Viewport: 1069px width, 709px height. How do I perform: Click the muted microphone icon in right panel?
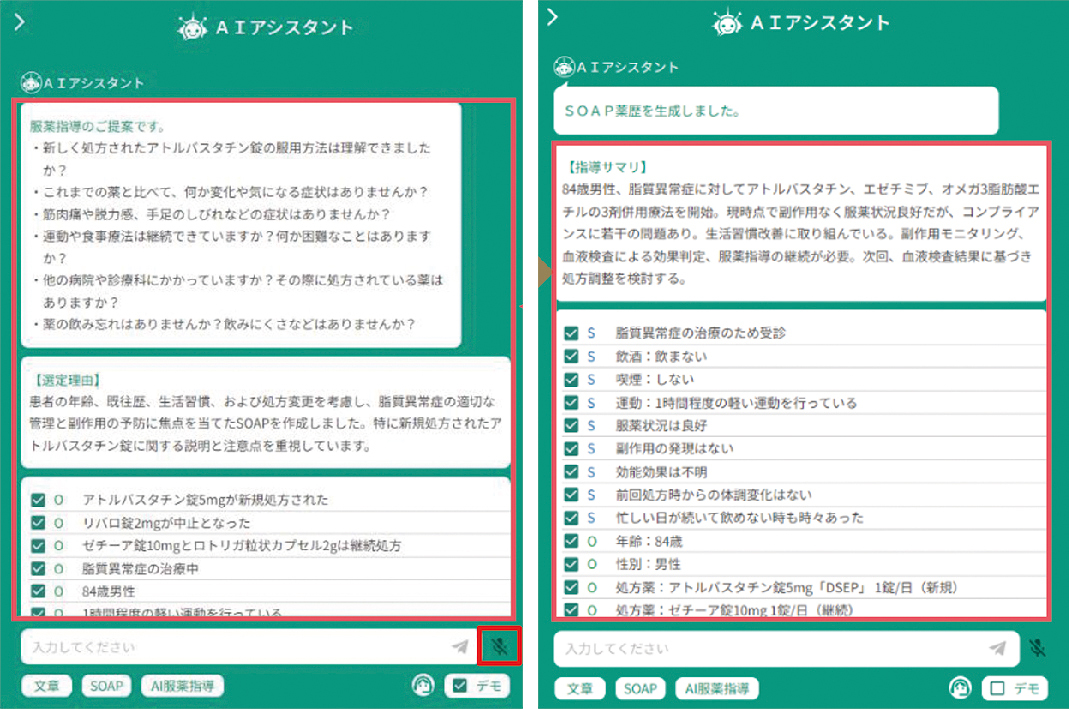[x=1040, y=648]
